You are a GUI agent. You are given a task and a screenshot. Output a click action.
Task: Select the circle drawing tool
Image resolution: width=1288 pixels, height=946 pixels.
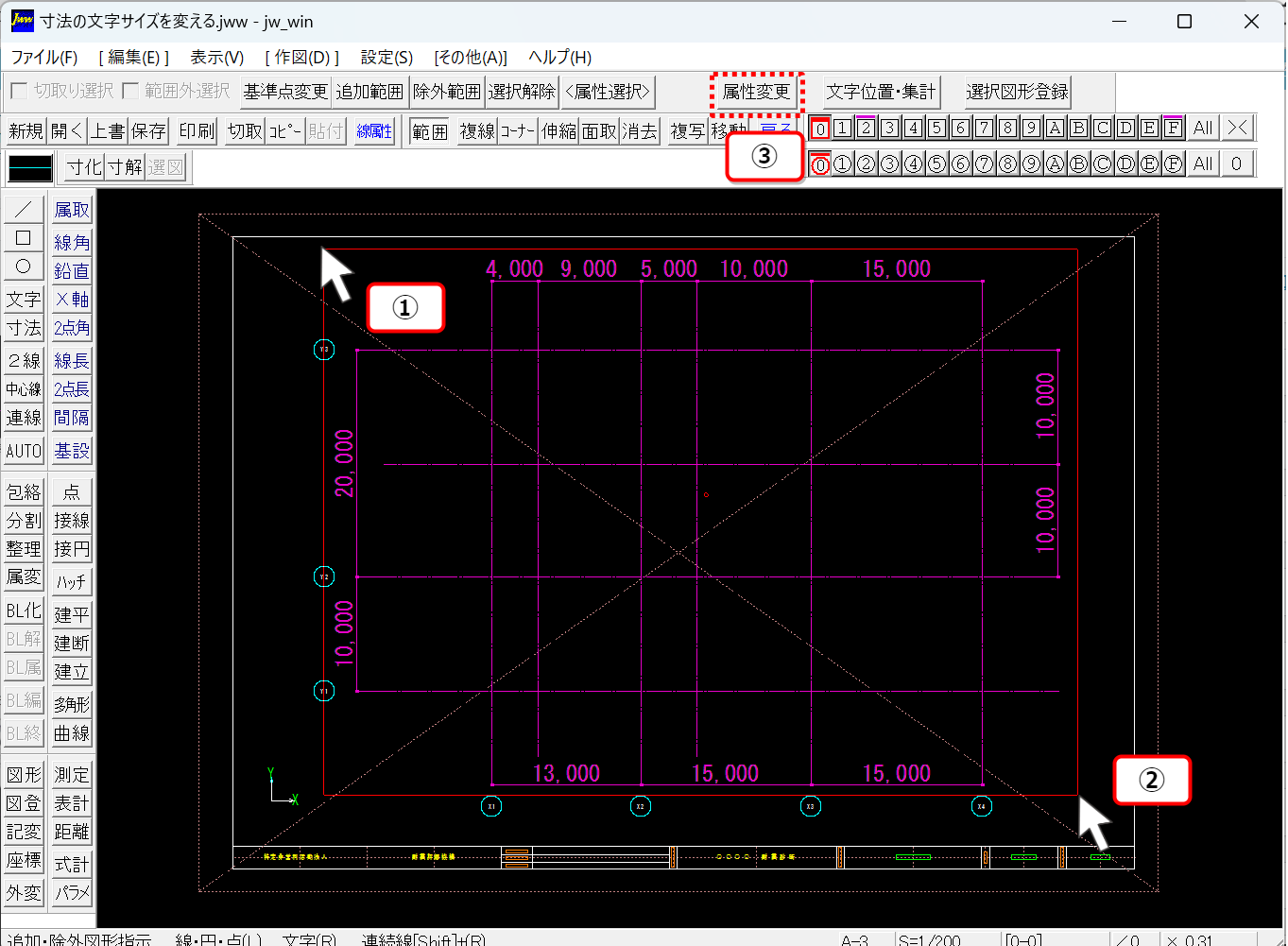click(x=24, y=267)
